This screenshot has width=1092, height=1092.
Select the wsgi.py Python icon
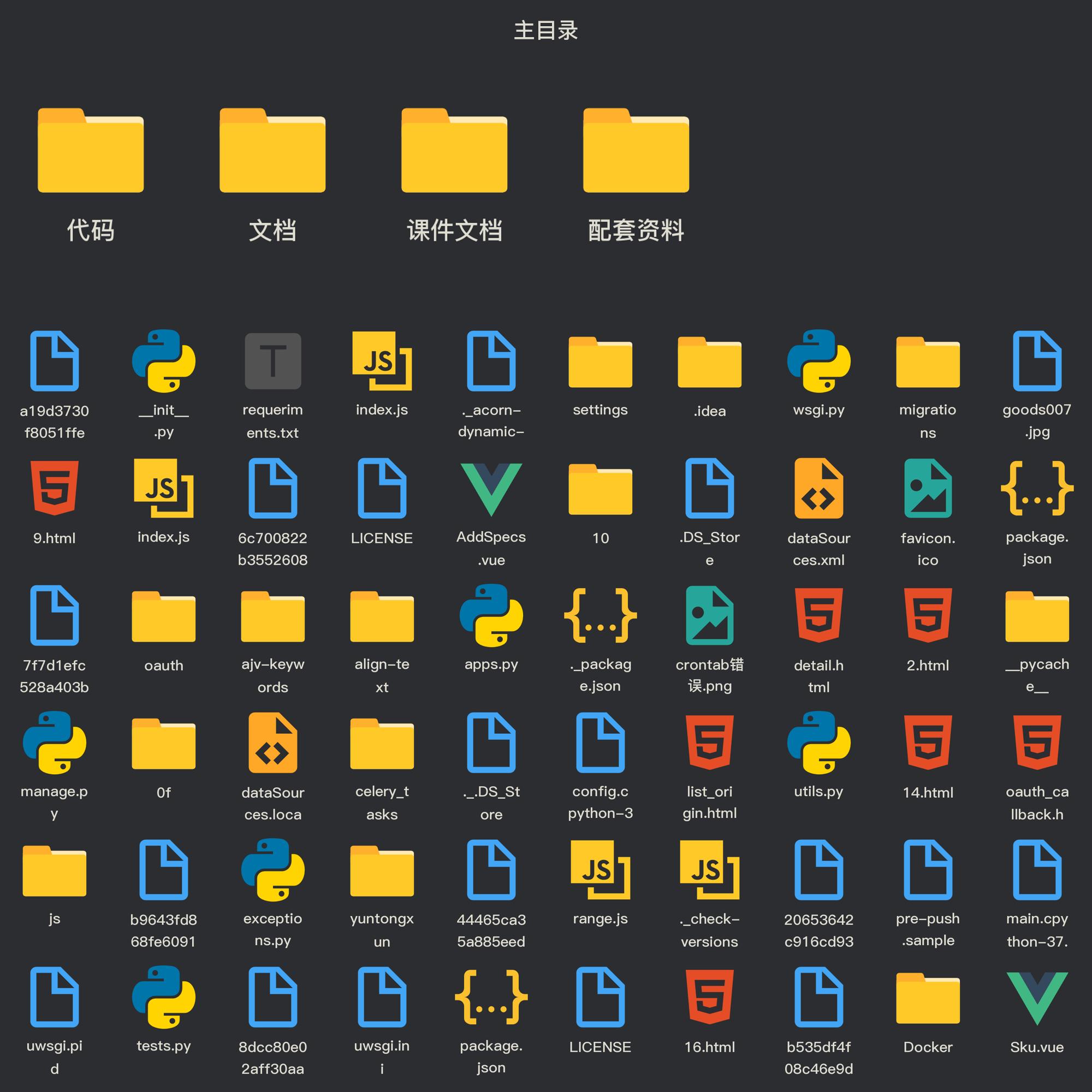click(819, 361)
